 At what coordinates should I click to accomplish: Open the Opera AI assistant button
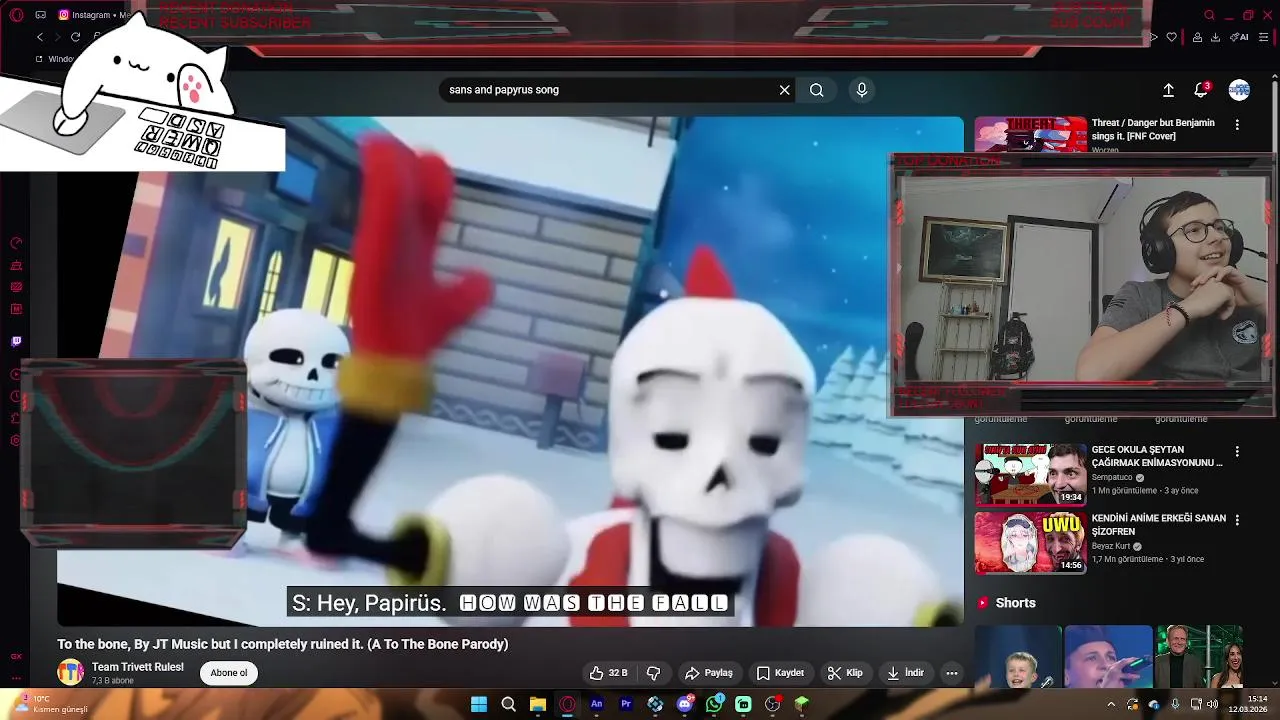coord(1240,37)
